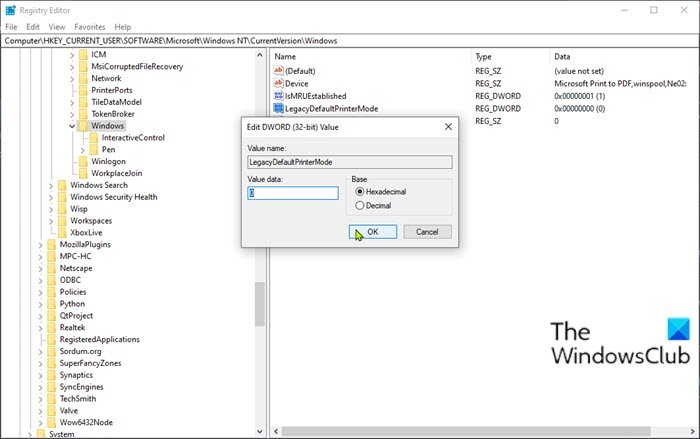Expand the Network key
Image resolution: width=700 pixels, height=439 pixels.
point(72,79)
